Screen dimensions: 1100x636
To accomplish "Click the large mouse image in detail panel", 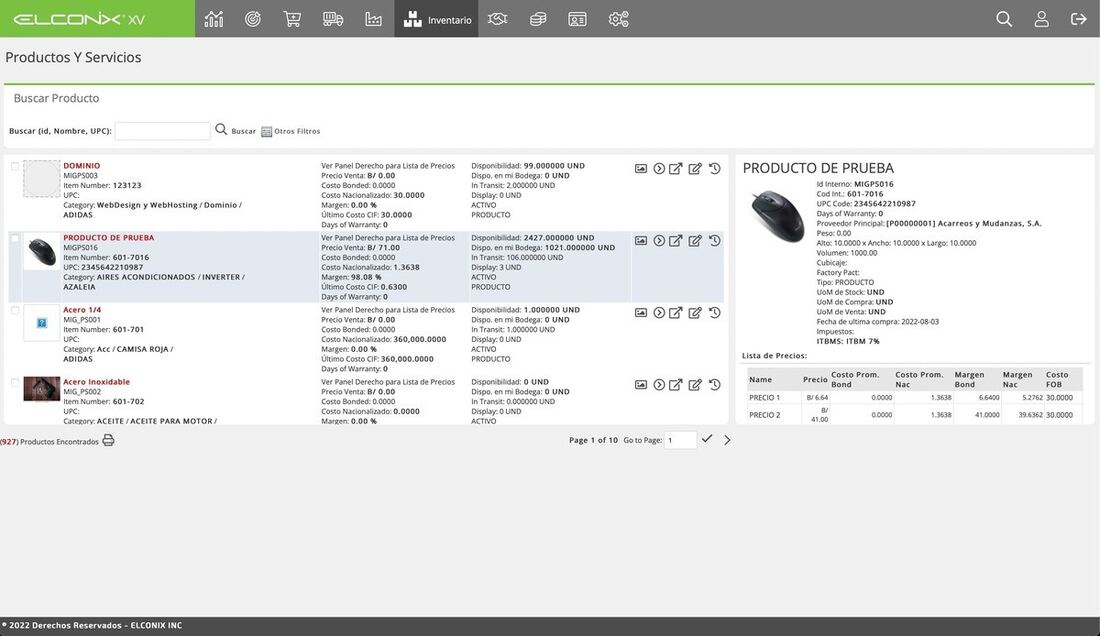I will (777, 216).
